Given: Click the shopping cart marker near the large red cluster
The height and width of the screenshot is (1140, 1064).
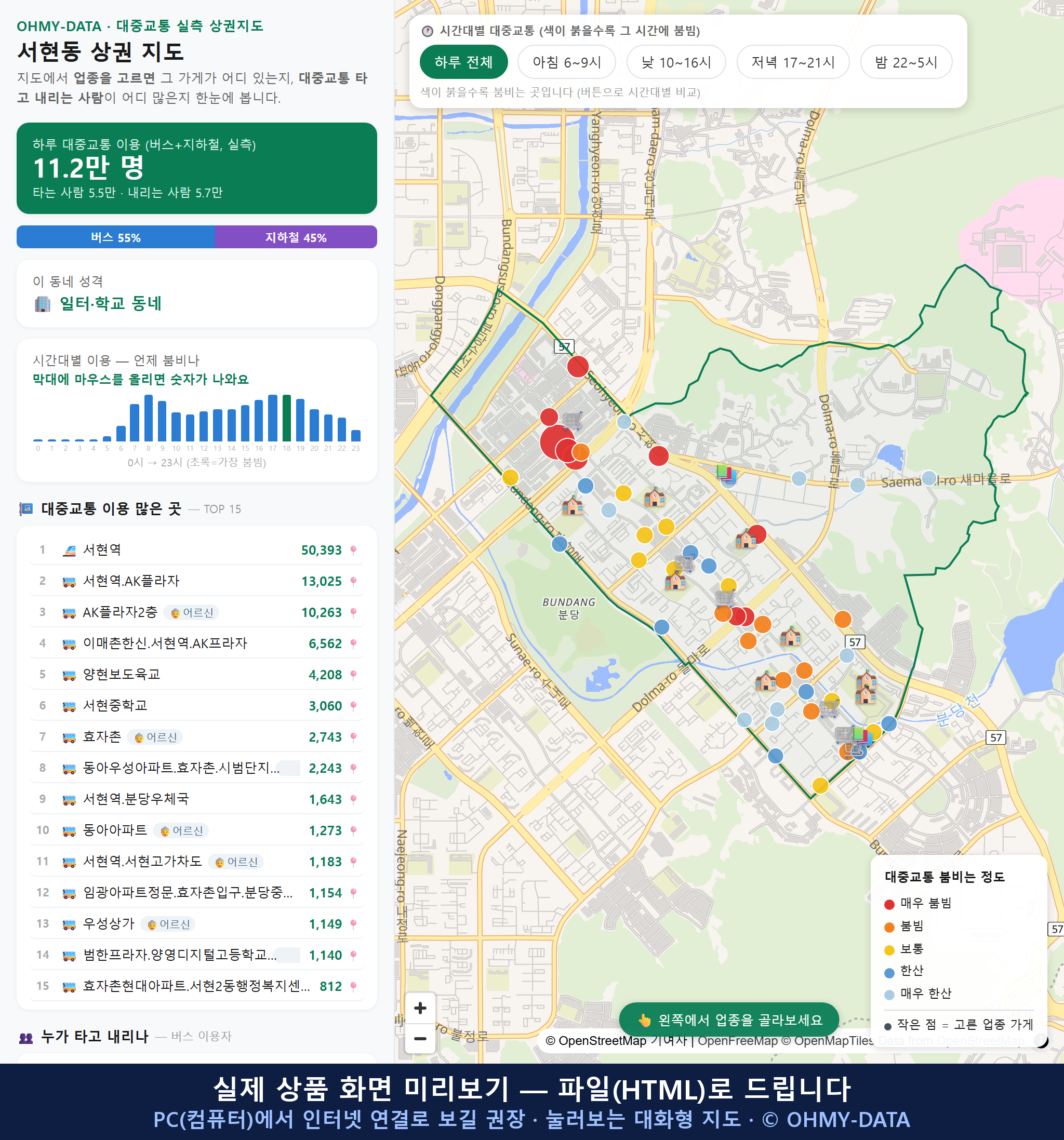Looking at the screenshot, I should pos(572,421).
